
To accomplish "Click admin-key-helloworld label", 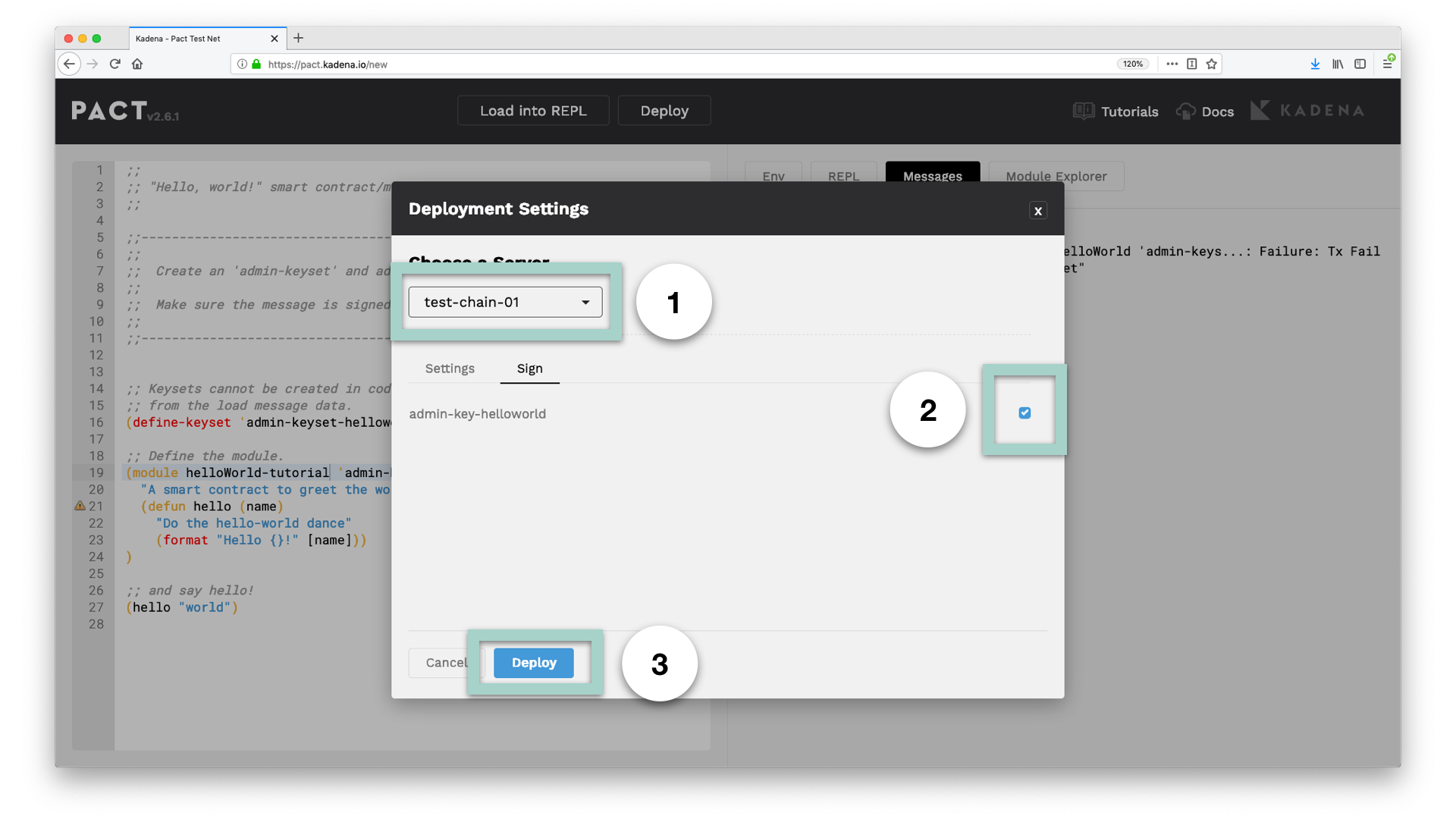I will [x=477, y=414].
